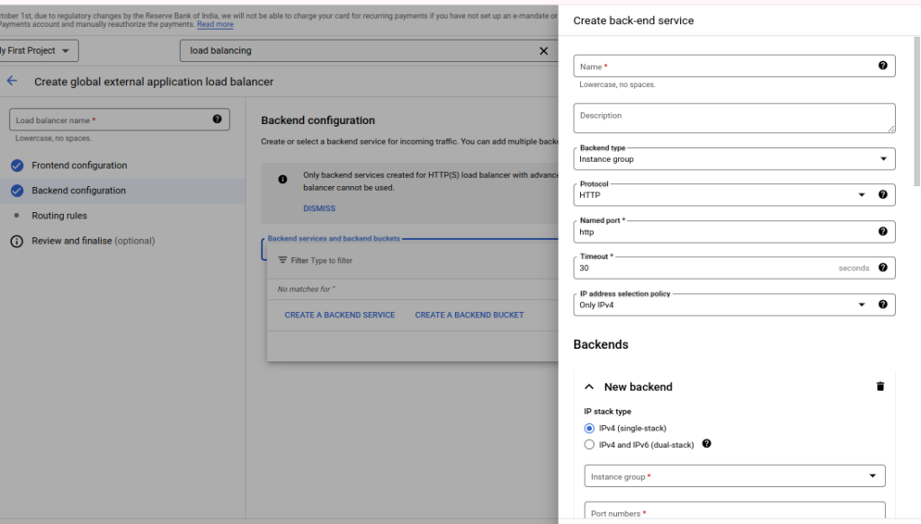Clear the load balancing search with X
This screenshot has width=921, height=524.
tap(544, 51)
